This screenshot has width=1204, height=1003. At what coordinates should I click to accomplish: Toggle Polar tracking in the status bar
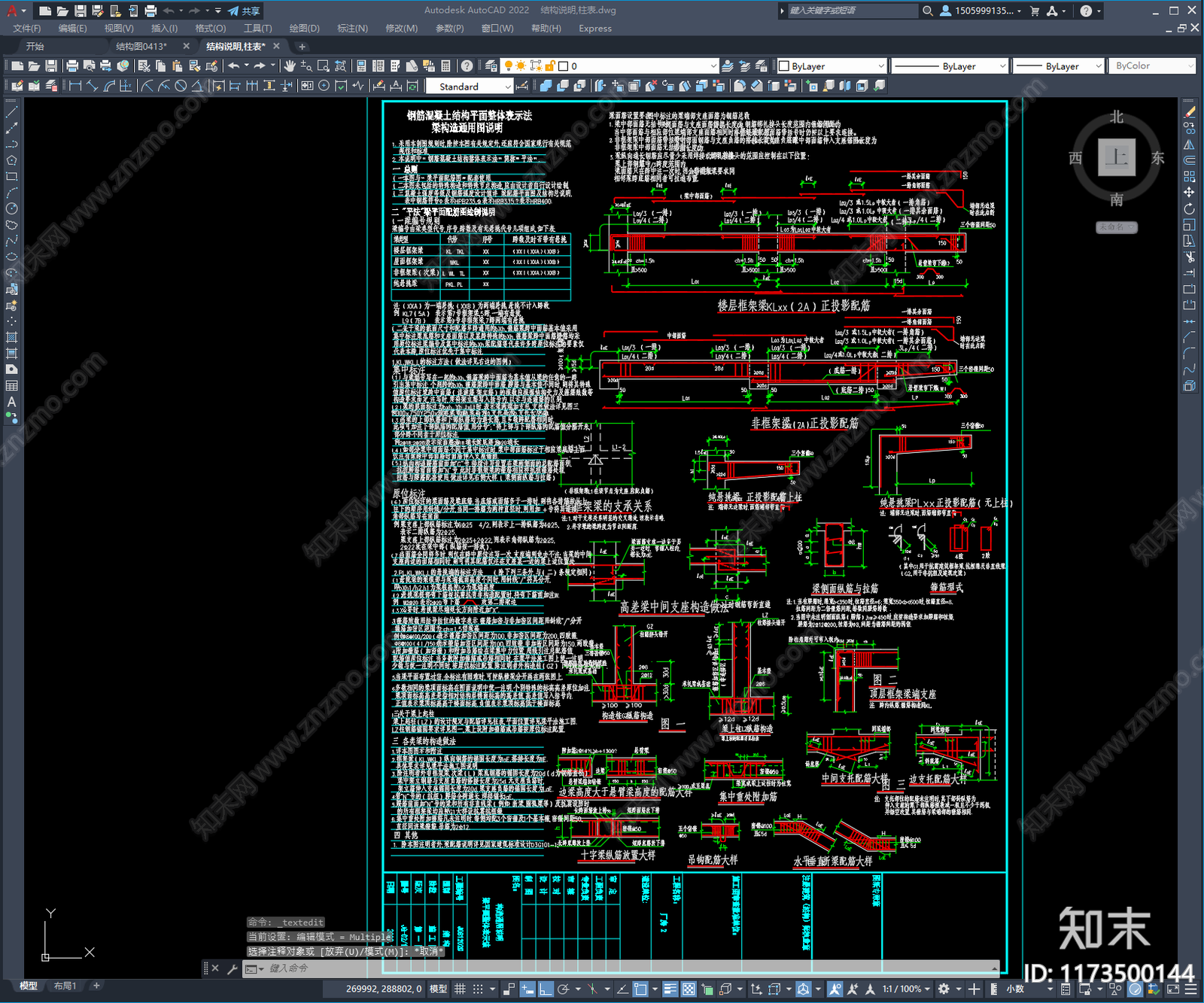[563, 989]
